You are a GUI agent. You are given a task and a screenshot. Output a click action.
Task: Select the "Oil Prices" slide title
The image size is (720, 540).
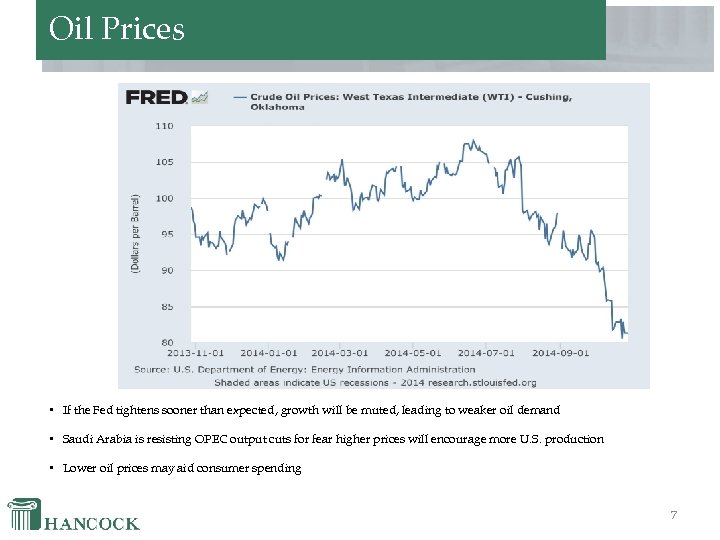click(x=117, y=29)
